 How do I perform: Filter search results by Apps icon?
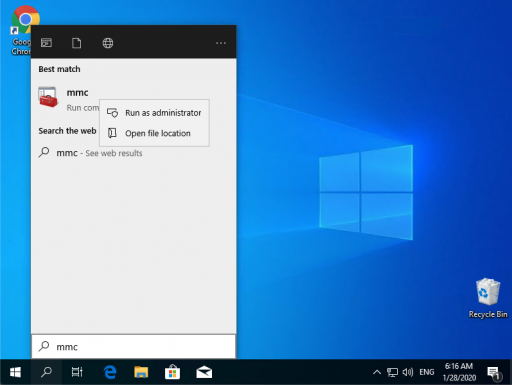tap(46, 43)
